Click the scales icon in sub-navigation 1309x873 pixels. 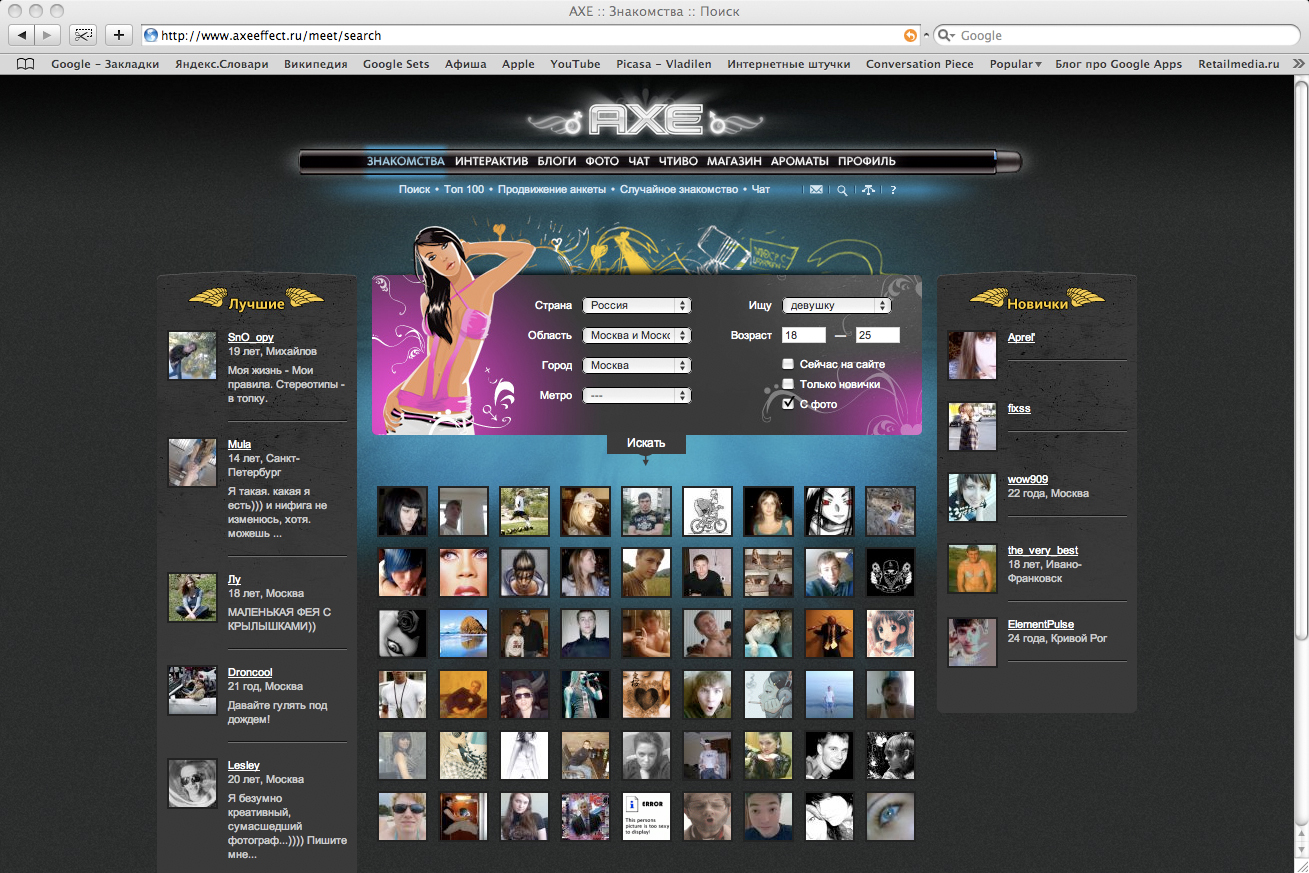[868, 190]
